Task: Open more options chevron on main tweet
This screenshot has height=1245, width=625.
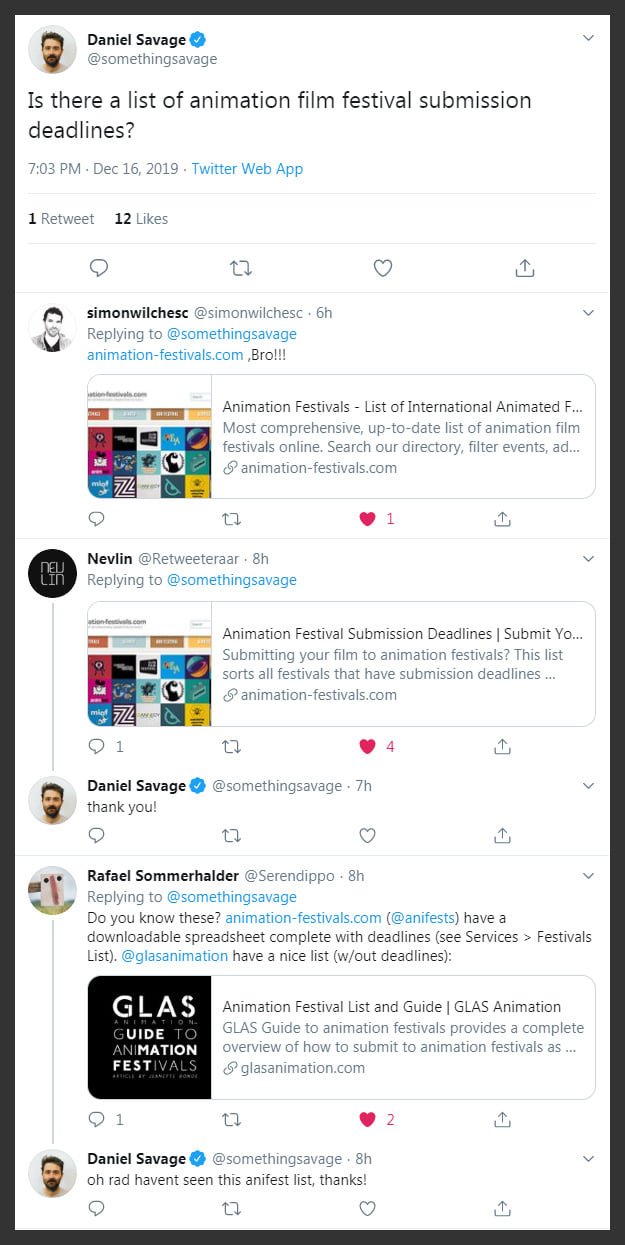Action: [588, 39]
